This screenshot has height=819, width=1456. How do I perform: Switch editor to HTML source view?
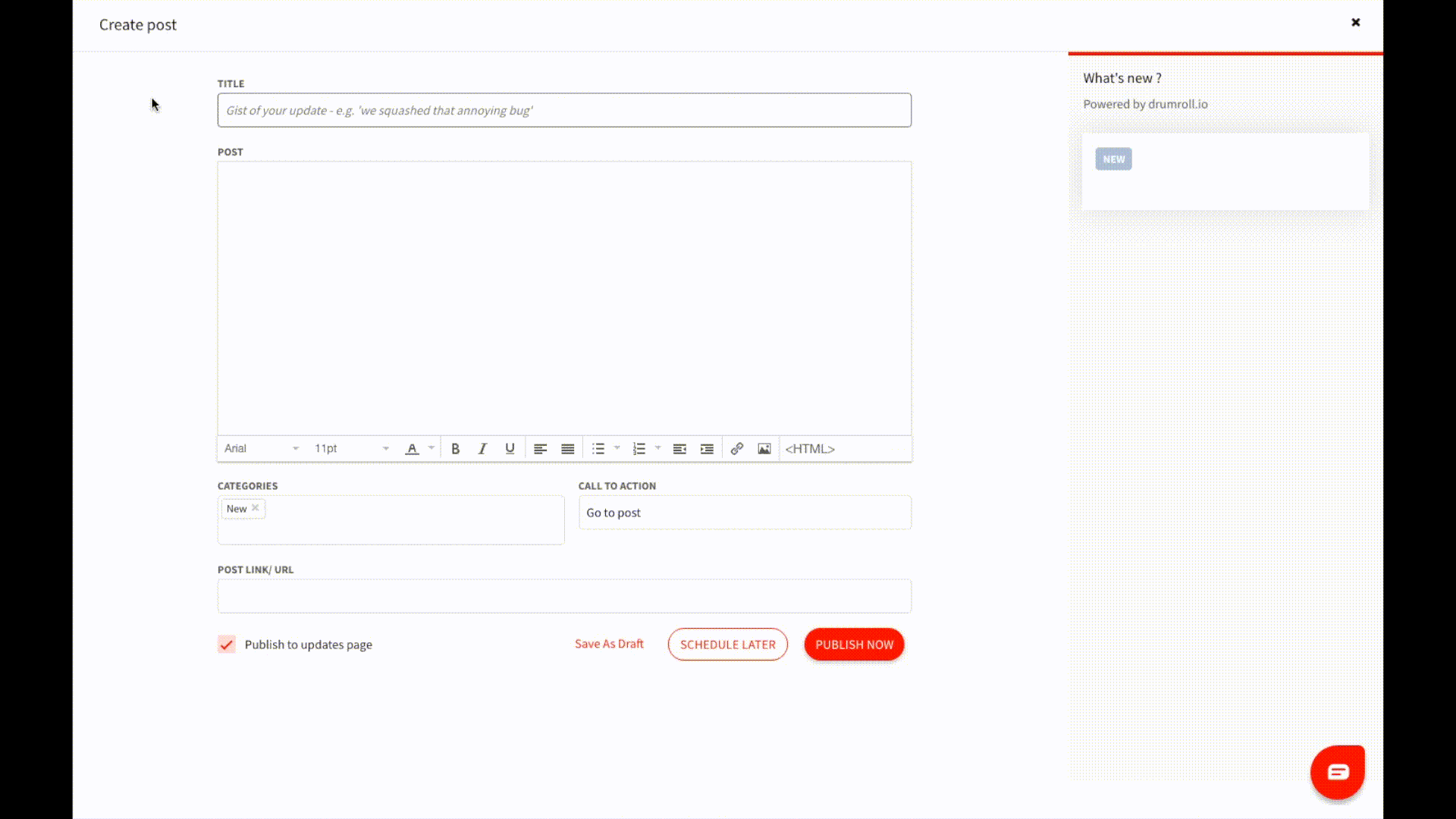coord(809,449)
